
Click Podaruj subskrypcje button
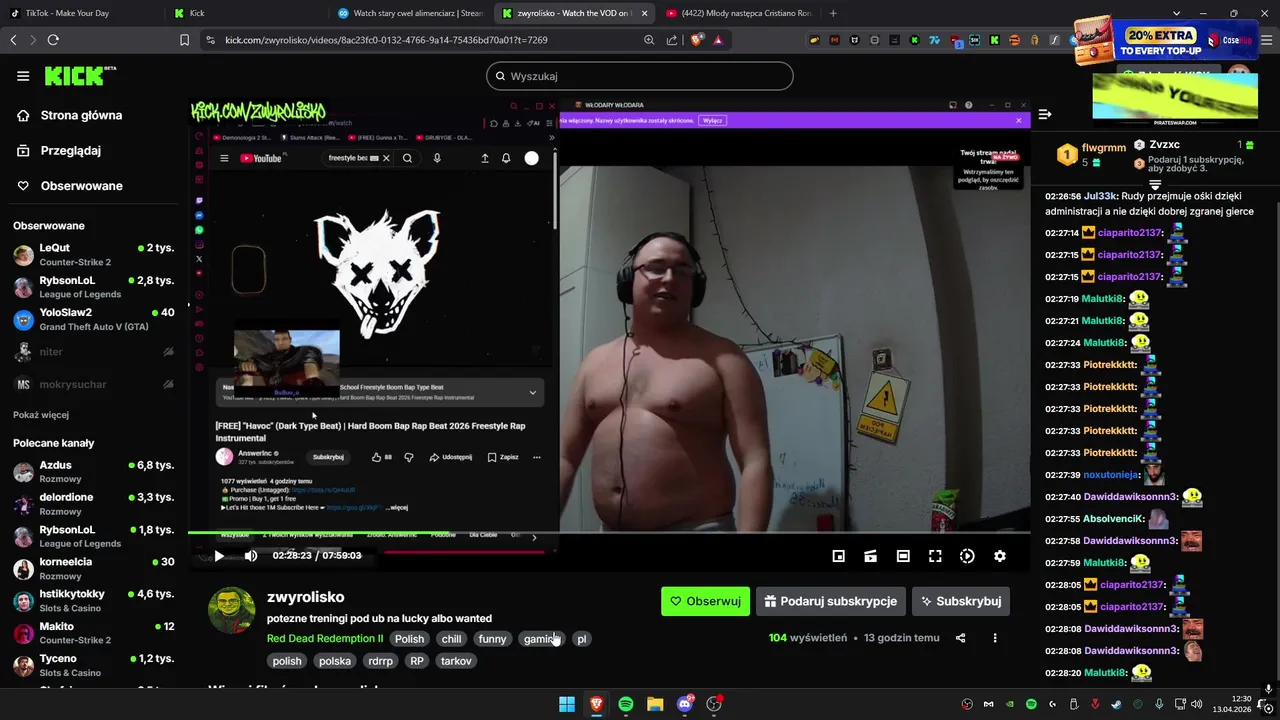click(830, 601)
